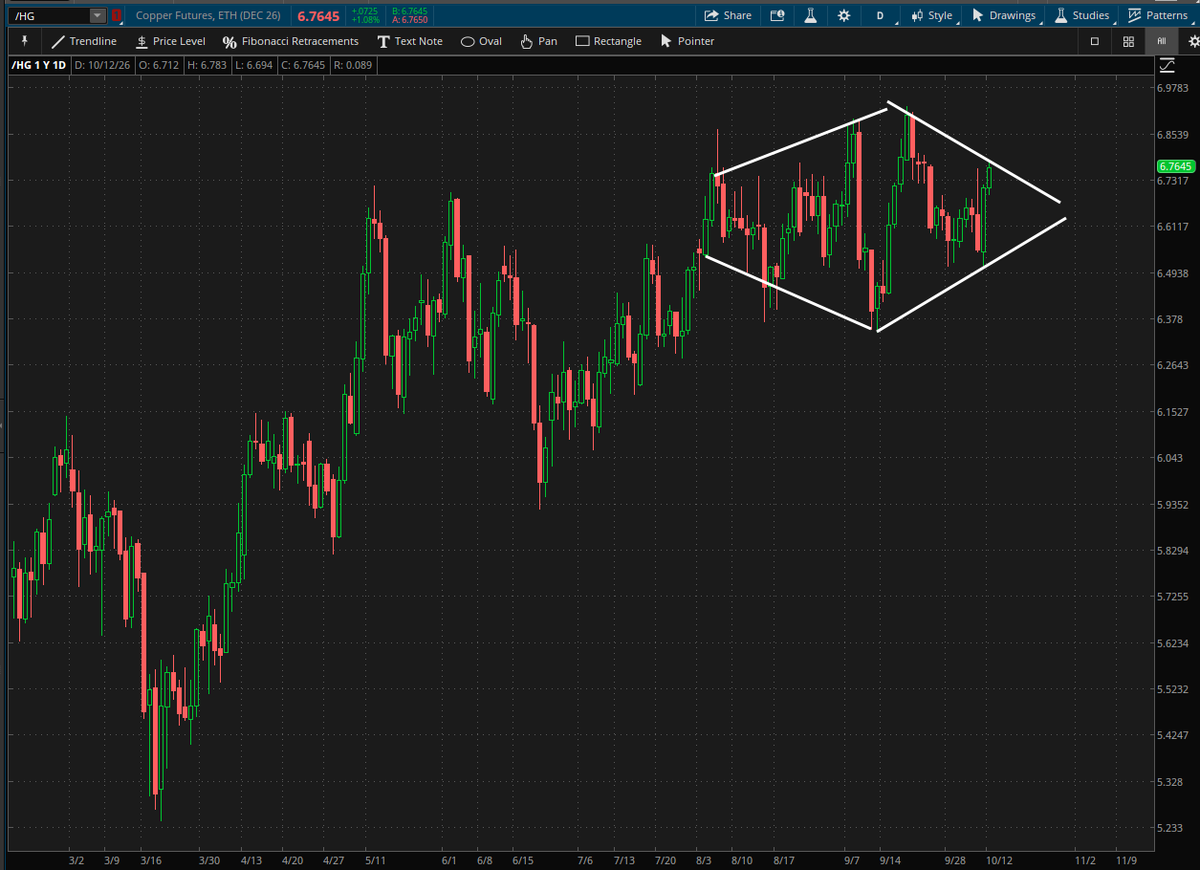Open chart settings gear in top bar
1200x870 pixels.
pos(844,15)
